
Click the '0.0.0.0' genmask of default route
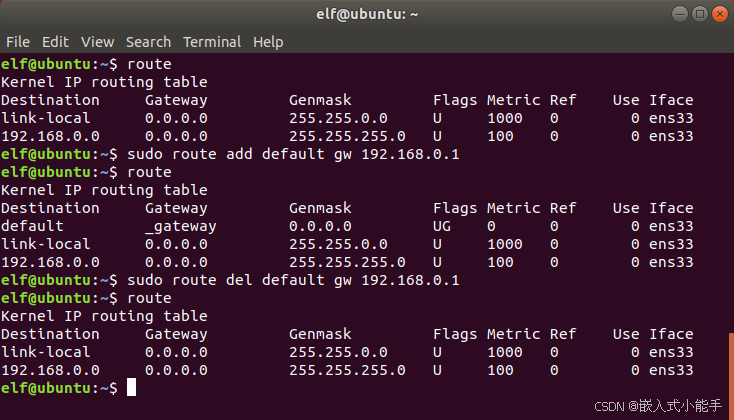[x=320, y=226]
